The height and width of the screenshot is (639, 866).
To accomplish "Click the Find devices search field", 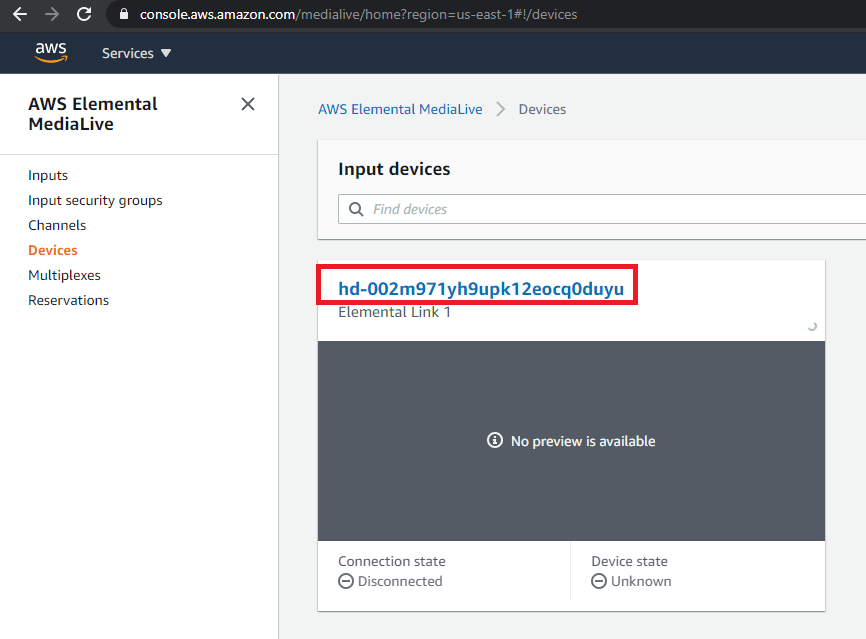I will coord(500,208).
